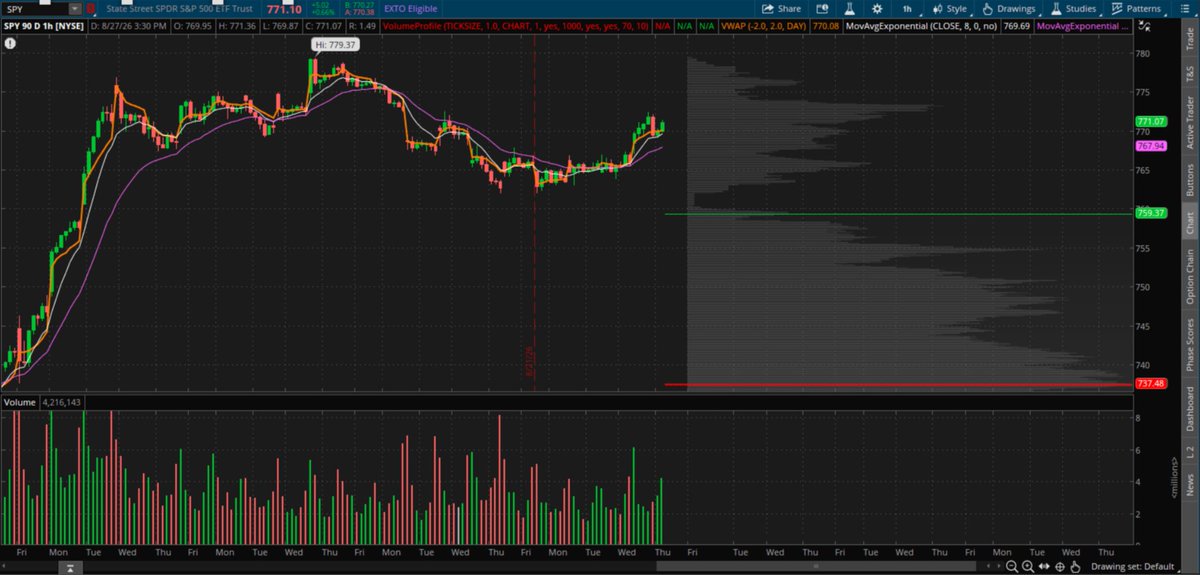Open the Option Chain side tab
This screenshot has height=575, width=1200.
[x=1189, y=277]
